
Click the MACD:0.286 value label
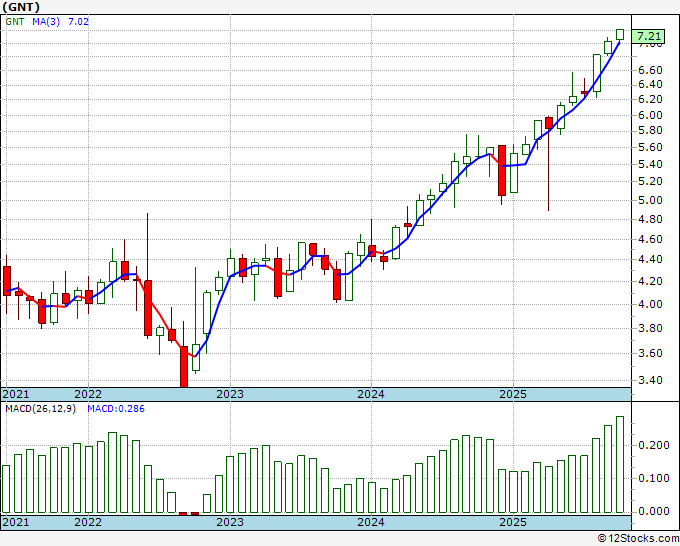coord(116,409)
